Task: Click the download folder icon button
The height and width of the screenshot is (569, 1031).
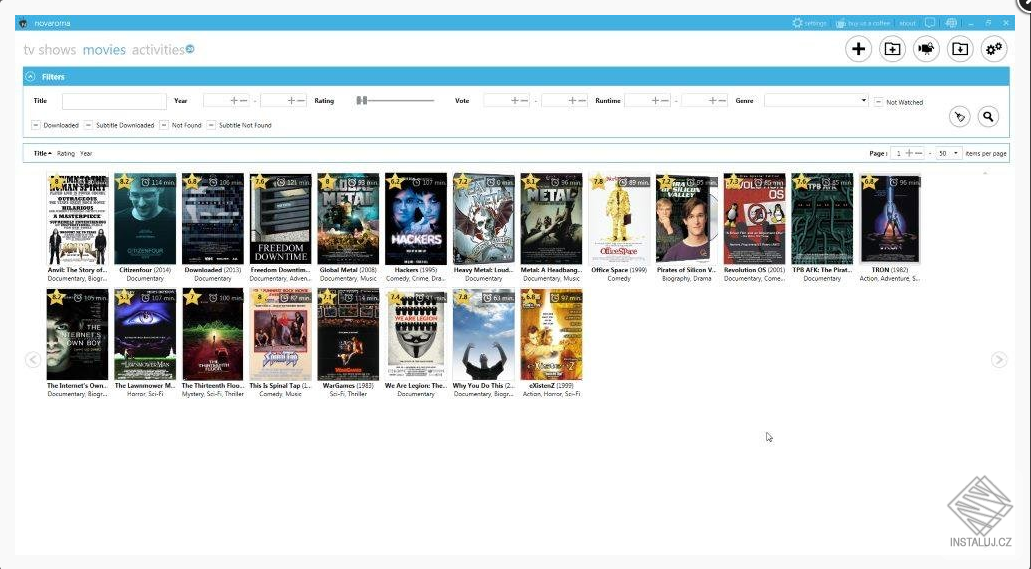Action: tap(960, 49)
